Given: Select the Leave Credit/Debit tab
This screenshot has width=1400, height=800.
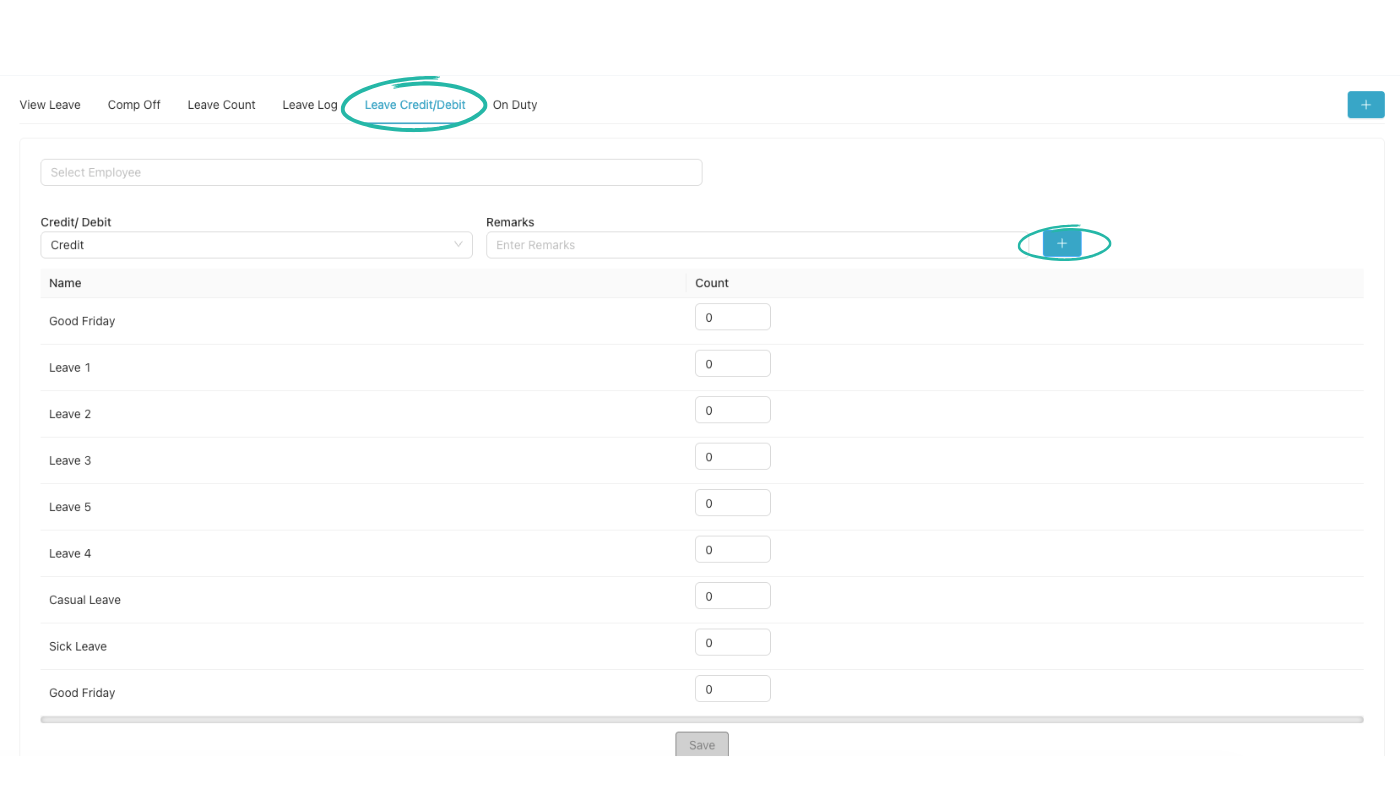Looking at the screenshot, I should pyautogui.click(x=414, y=104).
